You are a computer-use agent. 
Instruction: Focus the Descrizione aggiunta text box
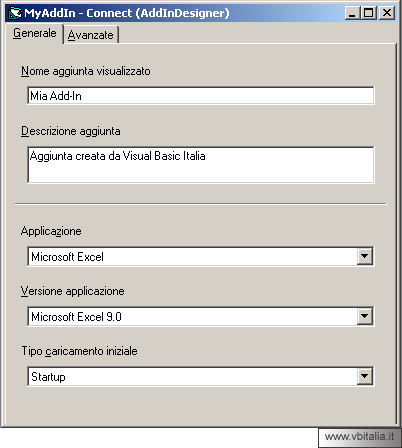pos(201,165)
